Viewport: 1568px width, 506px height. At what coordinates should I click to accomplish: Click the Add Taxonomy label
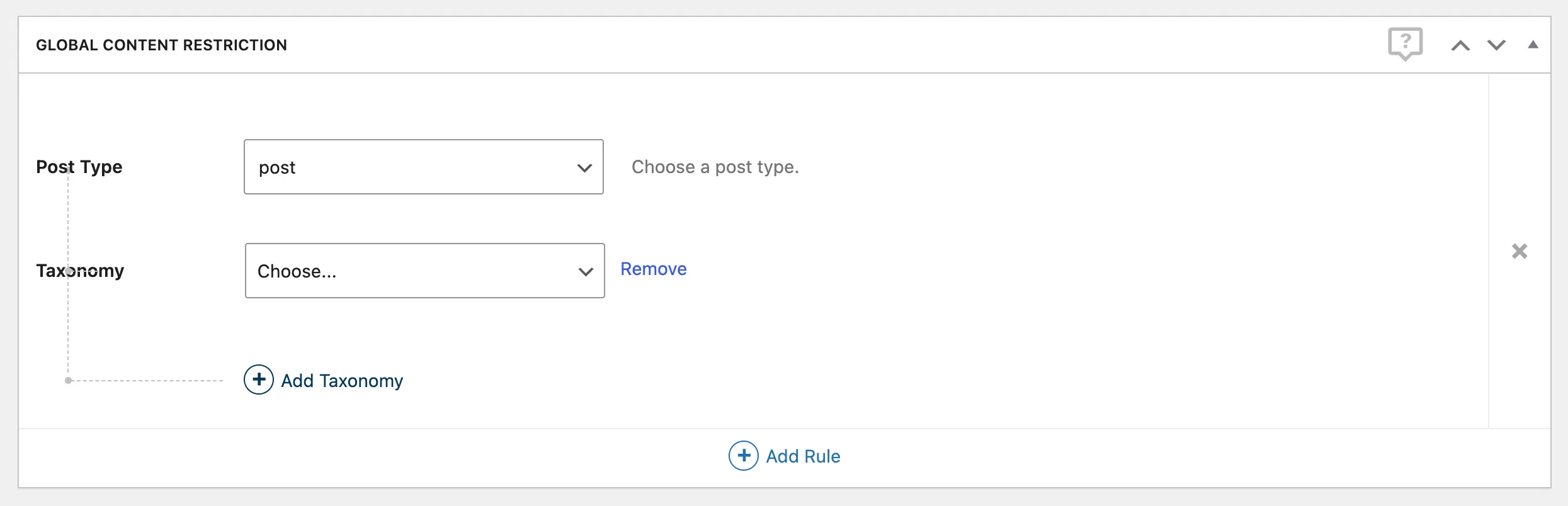click(342, 381)
